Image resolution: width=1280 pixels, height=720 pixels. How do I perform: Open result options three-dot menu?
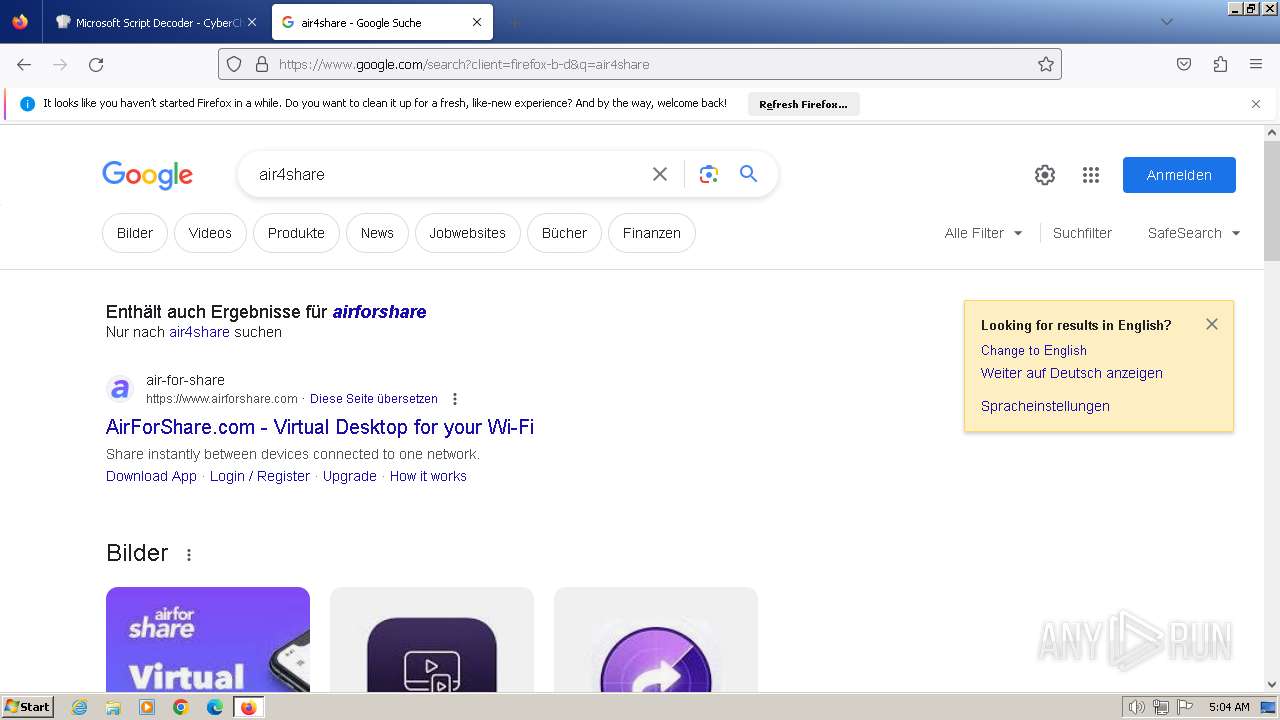point(455,399)
